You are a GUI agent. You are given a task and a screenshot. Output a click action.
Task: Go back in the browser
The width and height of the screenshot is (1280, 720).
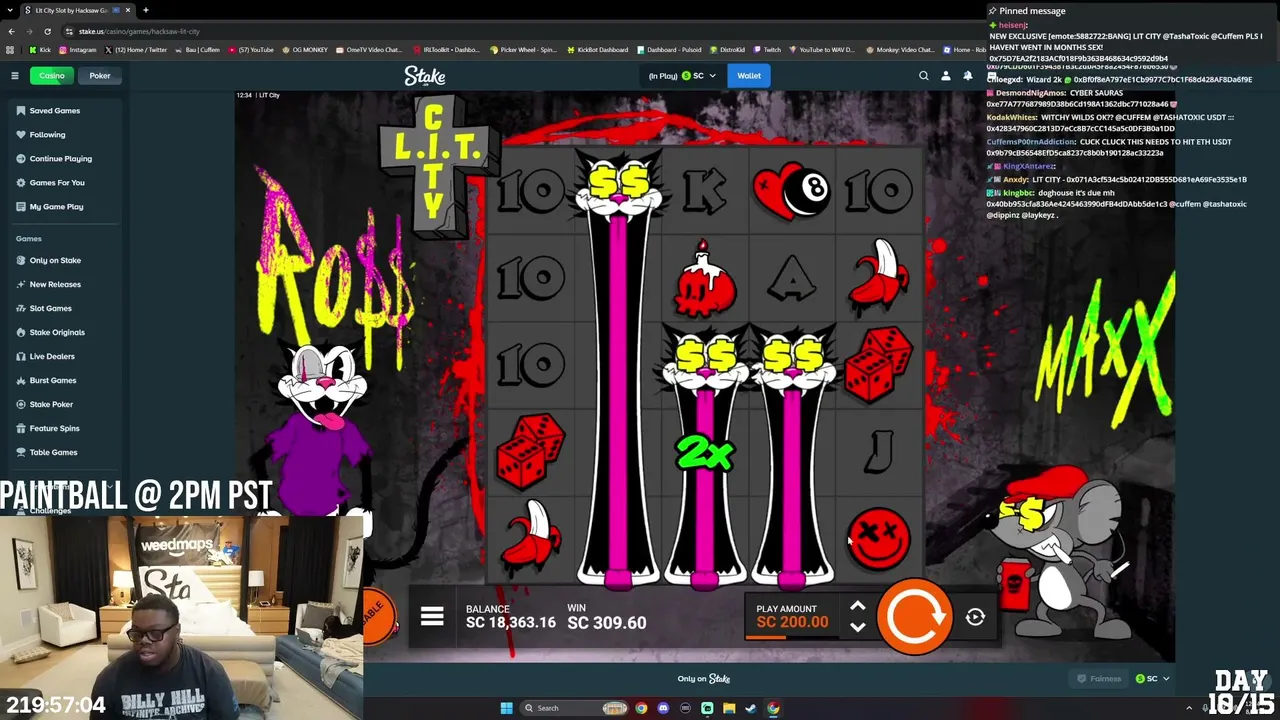11,31
